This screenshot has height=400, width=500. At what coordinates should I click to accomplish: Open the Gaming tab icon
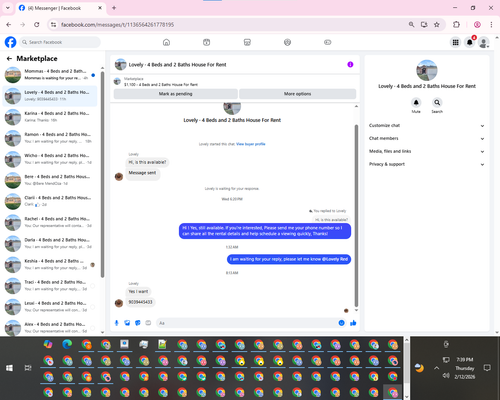click(328, 42)
